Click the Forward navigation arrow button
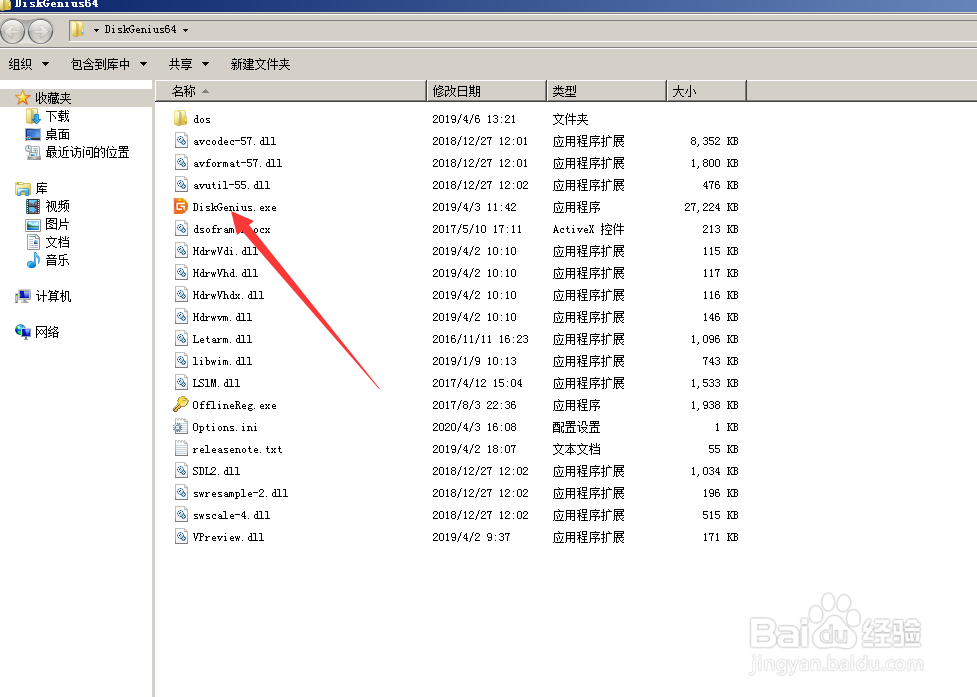977x697 pixels. 41,31
